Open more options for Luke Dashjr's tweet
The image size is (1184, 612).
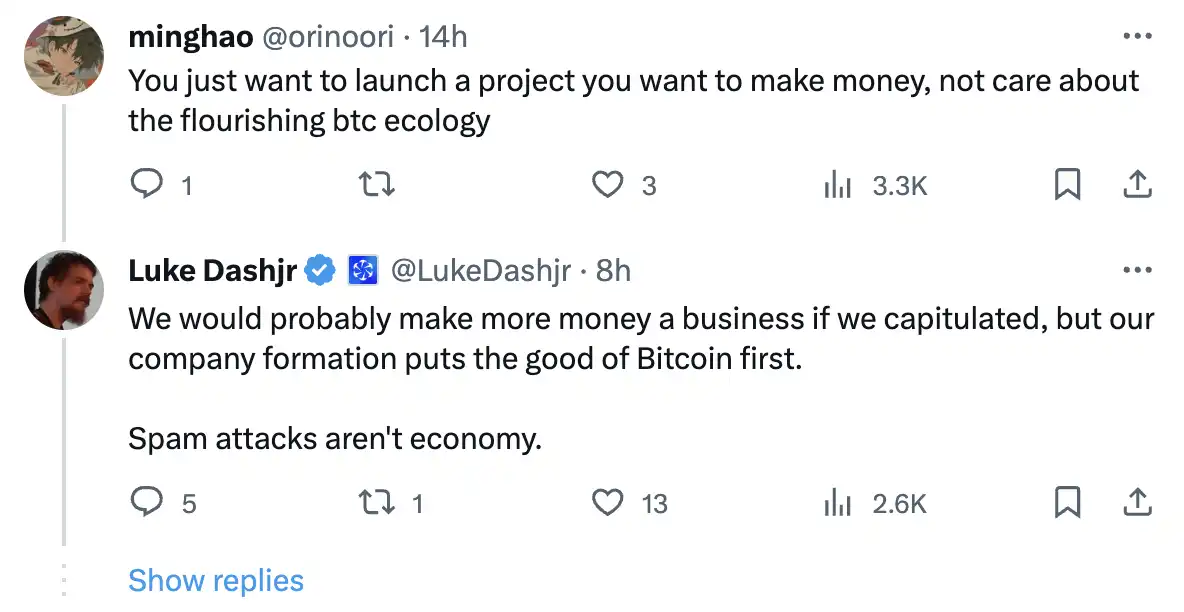point(1138,270)
